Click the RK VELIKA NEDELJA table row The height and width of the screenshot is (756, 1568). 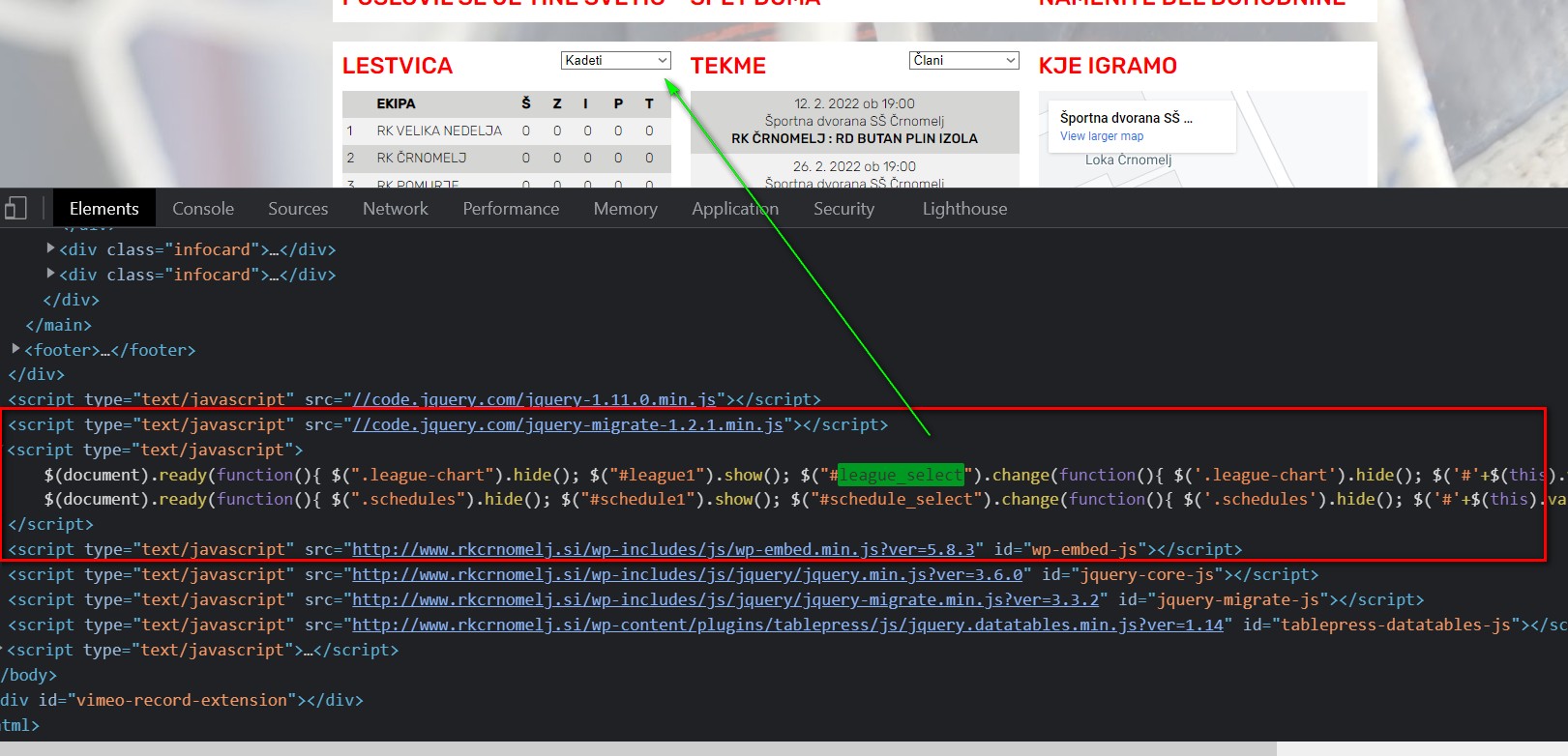pos(506,131)
